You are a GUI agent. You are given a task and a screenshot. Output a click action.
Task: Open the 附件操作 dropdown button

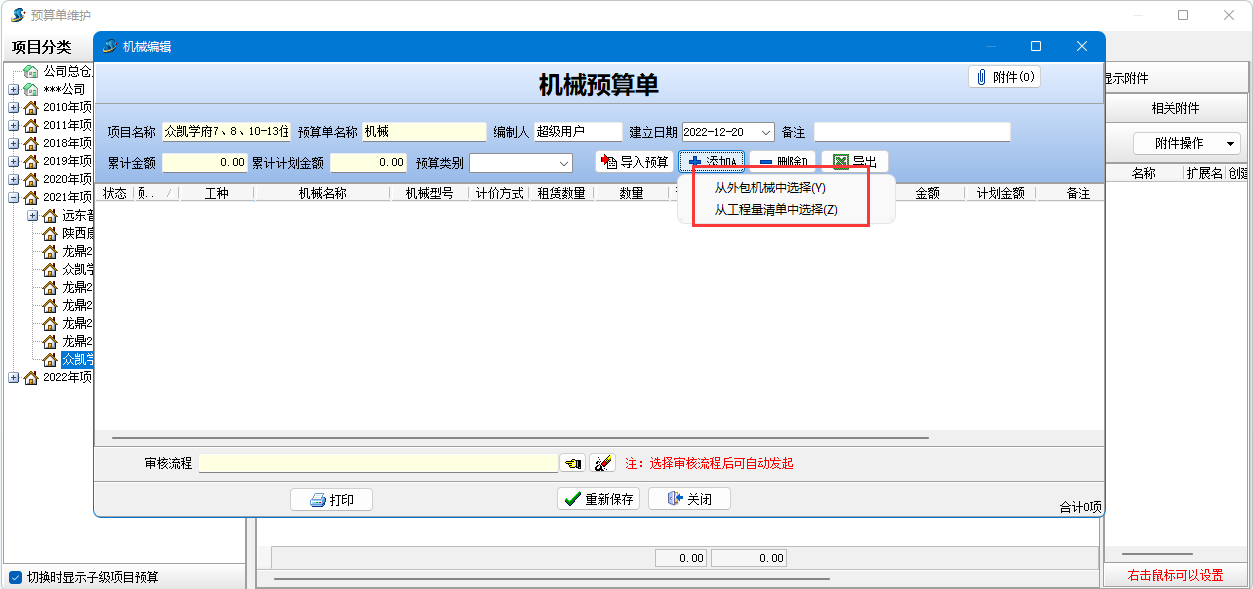tap(1186, 143)
